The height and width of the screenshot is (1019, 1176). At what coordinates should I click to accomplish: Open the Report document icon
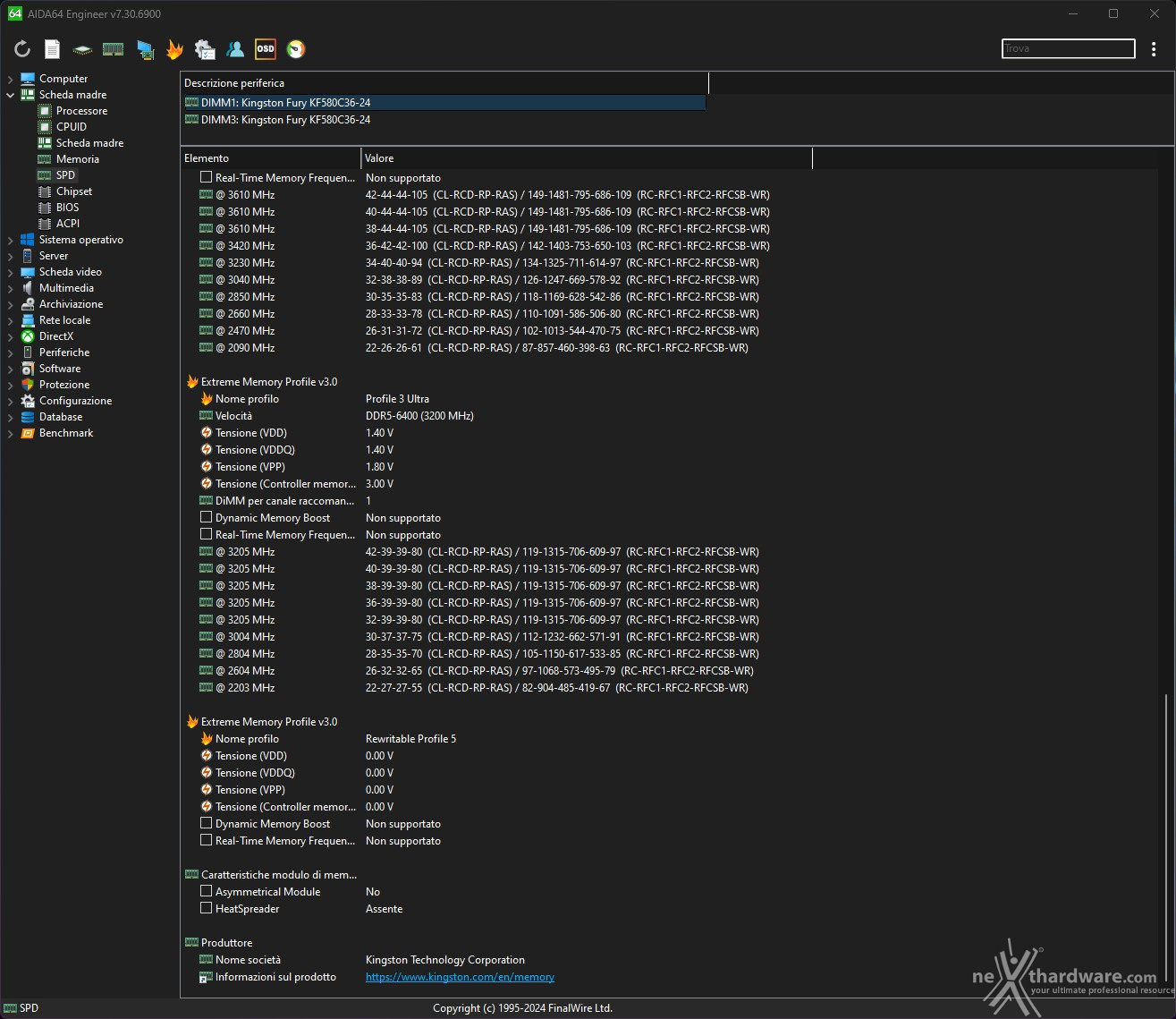pyautogui.click(x=53, y=49)
